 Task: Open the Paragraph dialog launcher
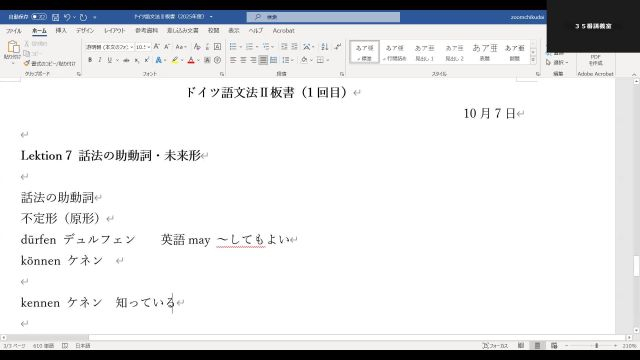pos(342,74)
